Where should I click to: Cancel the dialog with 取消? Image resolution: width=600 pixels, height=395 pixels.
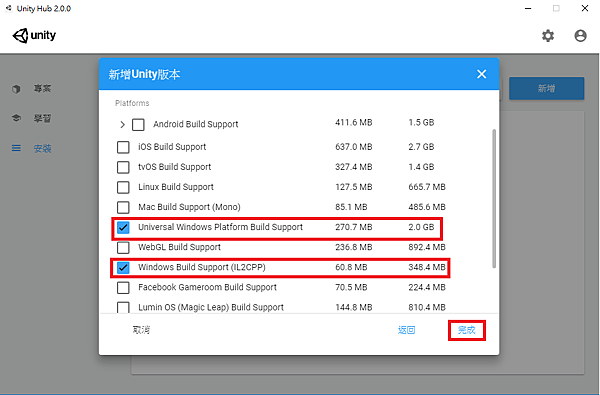click(x=141, y=330)
